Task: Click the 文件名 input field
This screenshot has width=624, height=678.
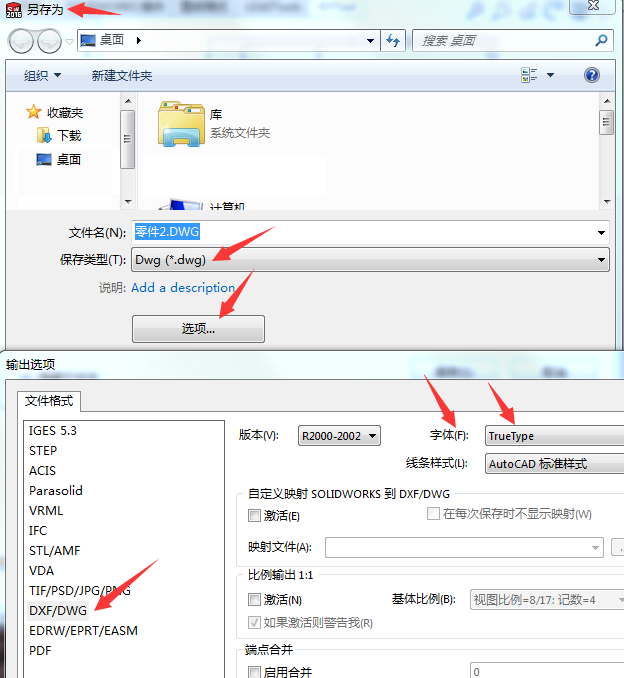Action: click(x=370, y=233)
